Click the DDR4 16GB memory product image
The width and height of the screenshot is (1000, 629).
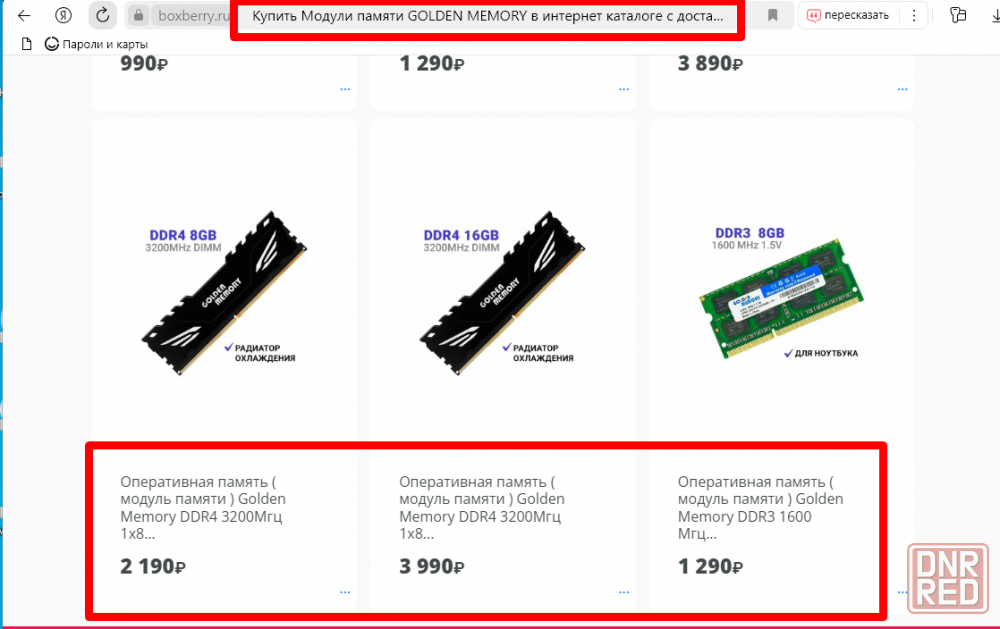[x=503, y=293]
